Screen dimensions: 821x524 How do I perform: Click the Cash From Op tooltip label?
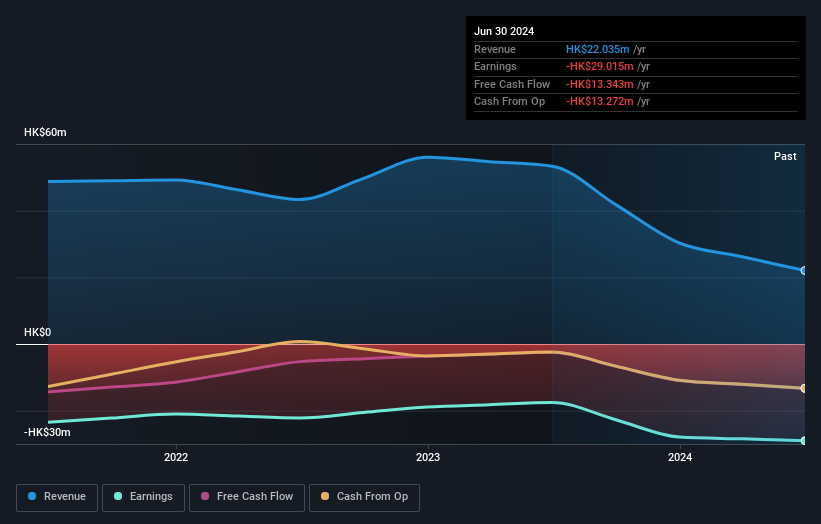509,102
